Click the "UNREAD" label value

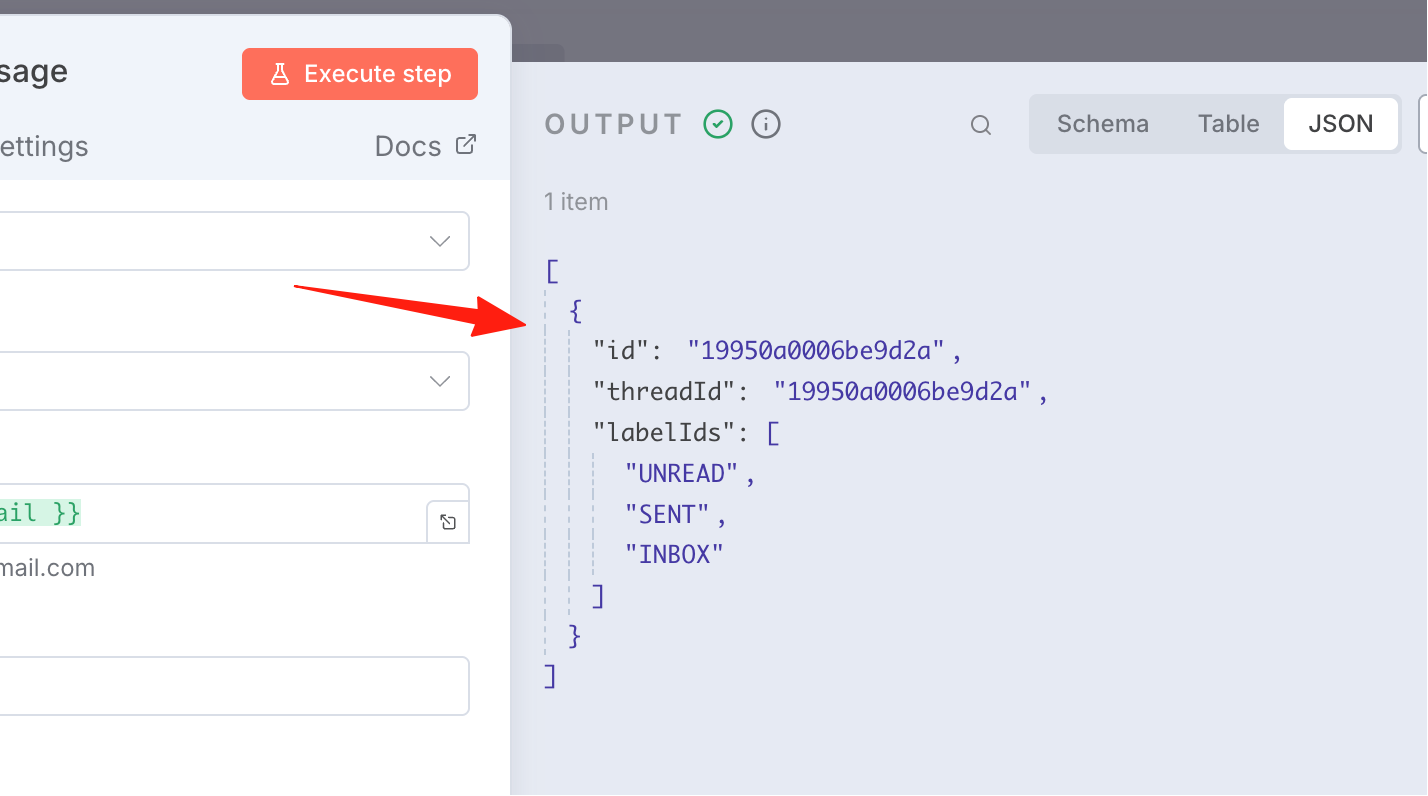coord(682,474)
